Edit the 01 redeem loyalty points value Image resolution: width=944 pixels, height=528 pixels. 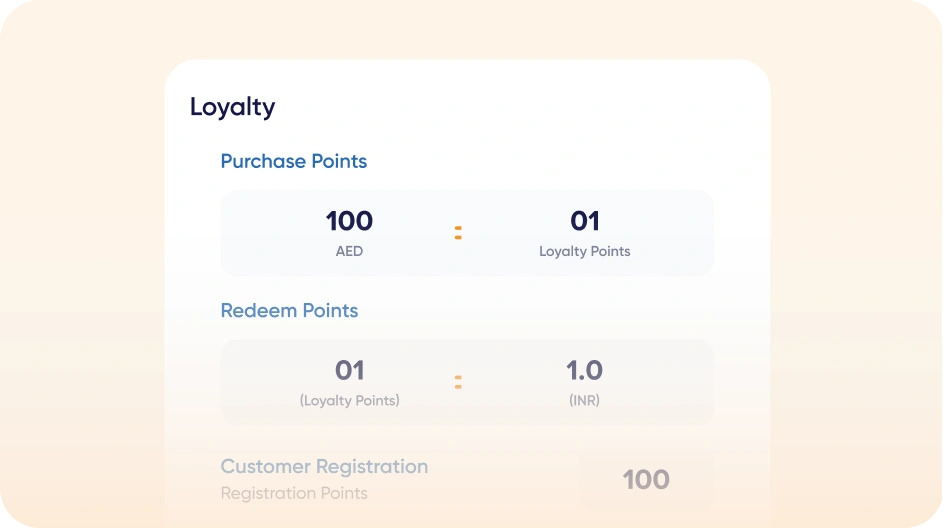tap(349, 371)
